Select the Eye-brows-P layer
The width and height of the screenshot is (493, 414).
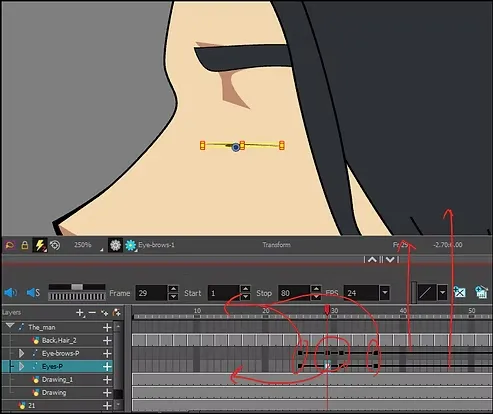[x=61, y=353]
